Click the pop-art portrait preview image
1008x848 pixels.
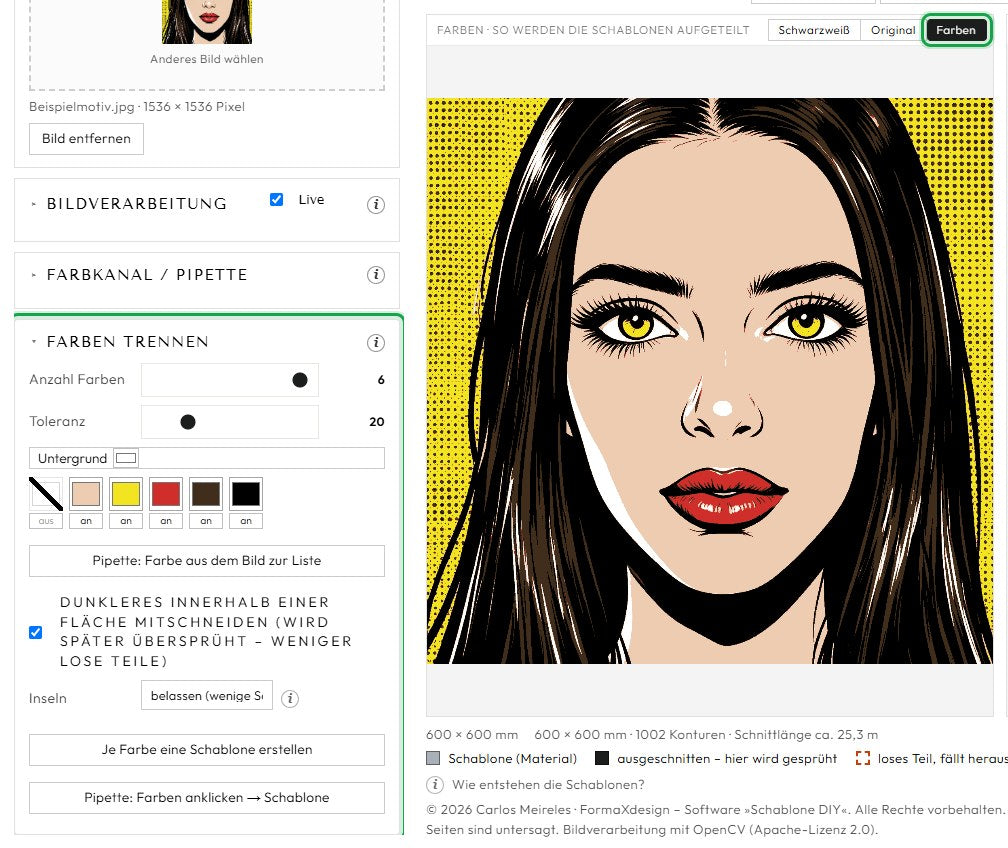(x=710, y=381)
